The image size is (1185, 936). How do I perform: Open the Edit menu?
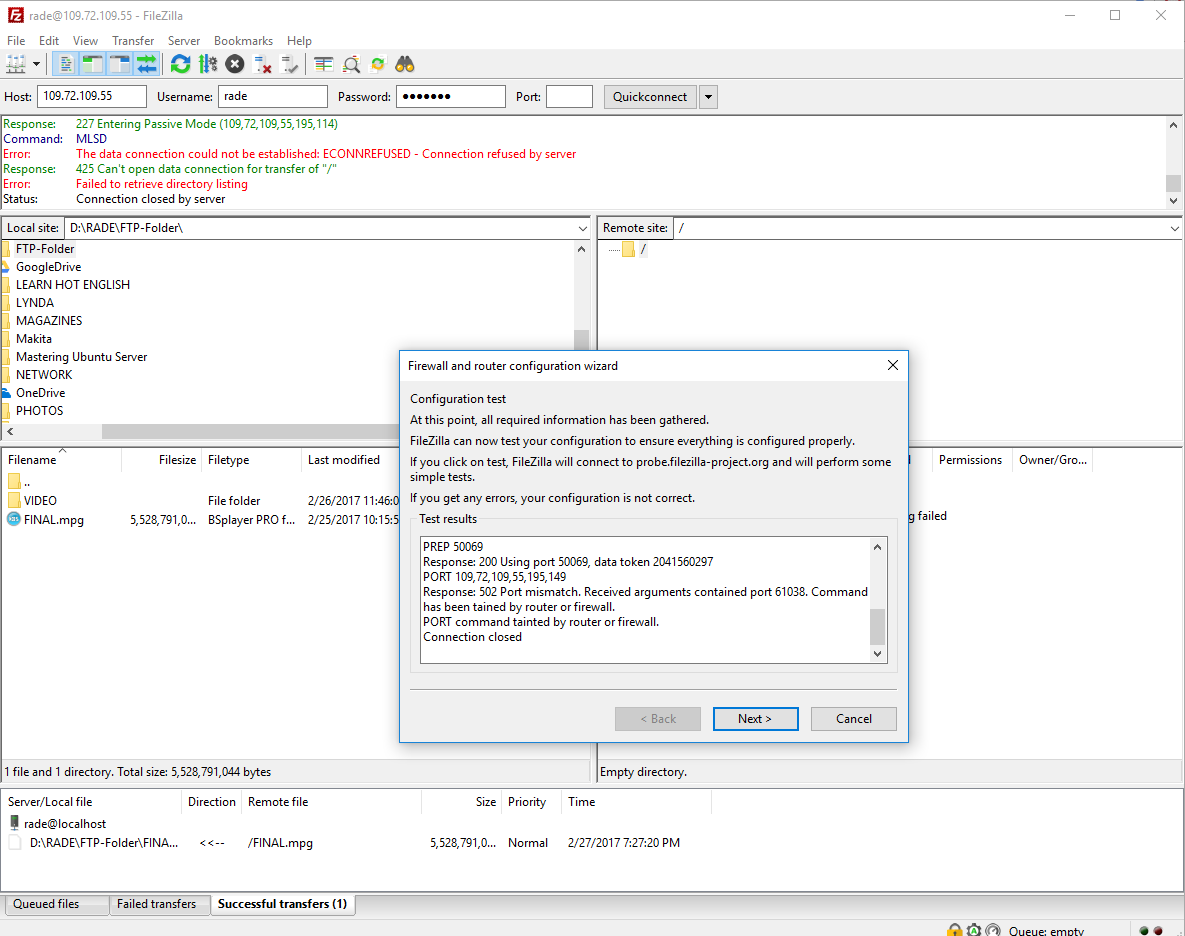[x=49, y=41]
